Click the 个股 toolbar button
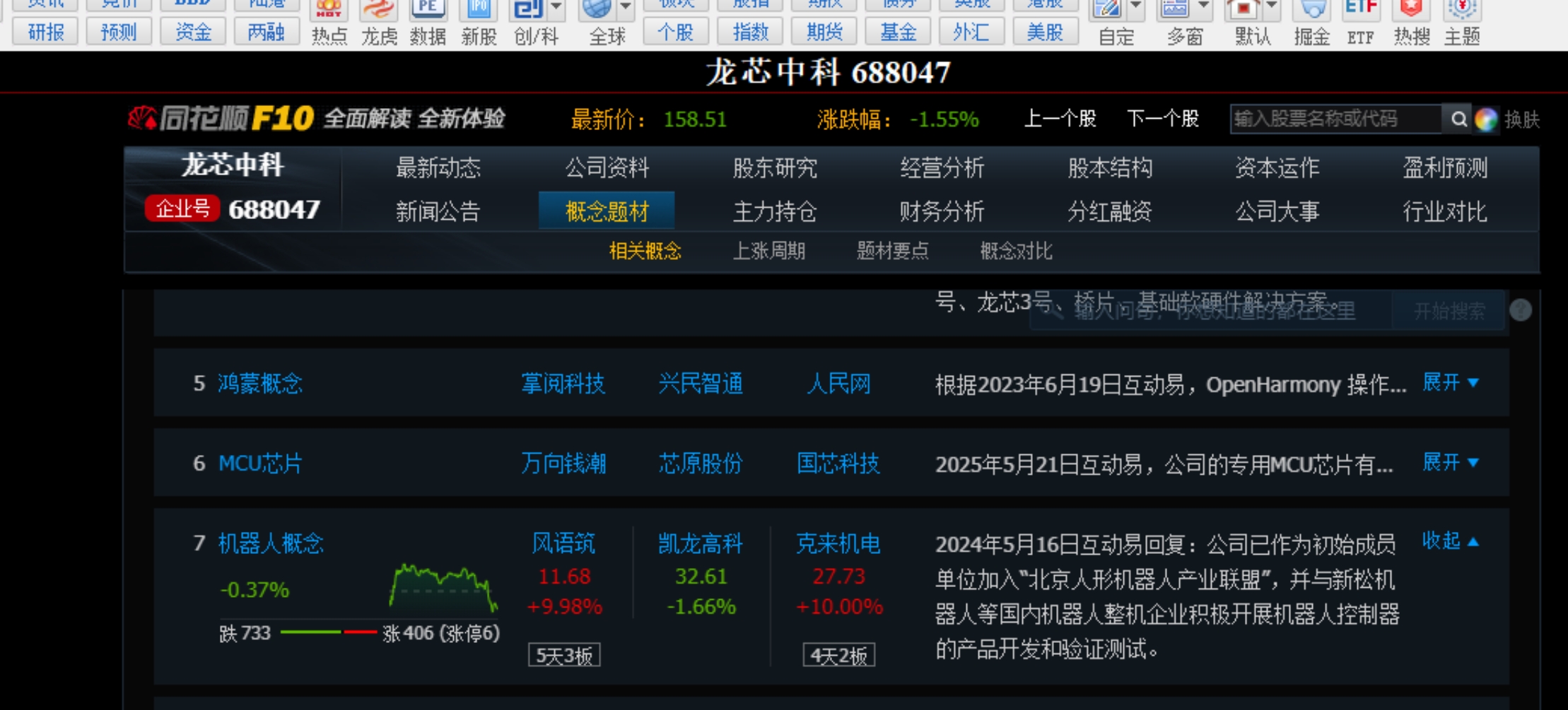This screenshot has height=710, width=1568. click(676, 32)
